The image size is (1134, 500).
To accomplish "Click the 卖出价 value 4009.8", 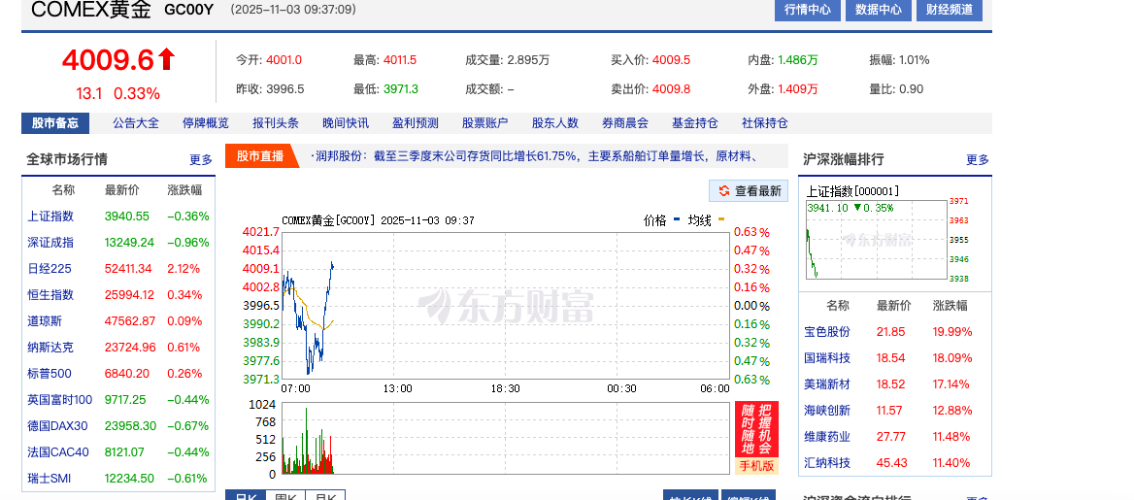I will click(671, 89).
